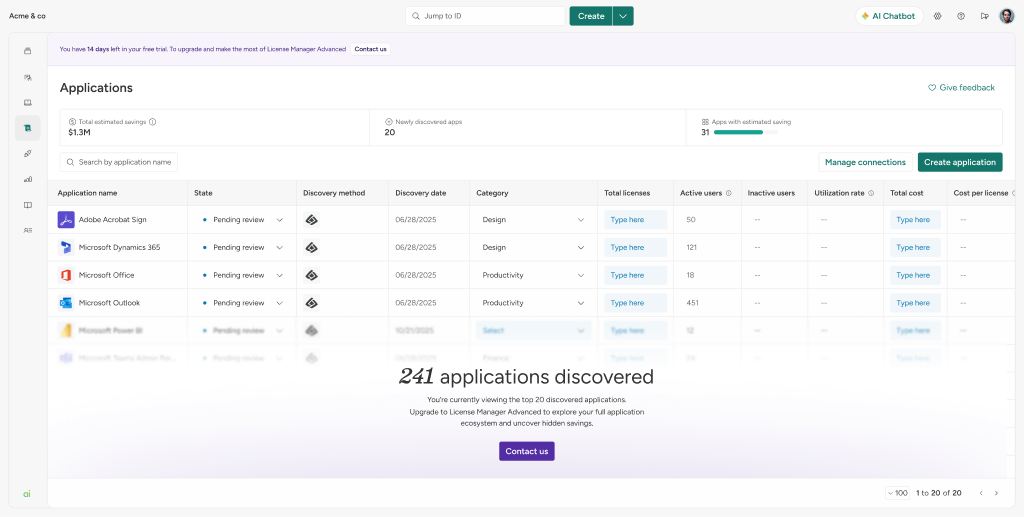
Task: Focus the Search by application name field
Action: [x=119, y=162]
